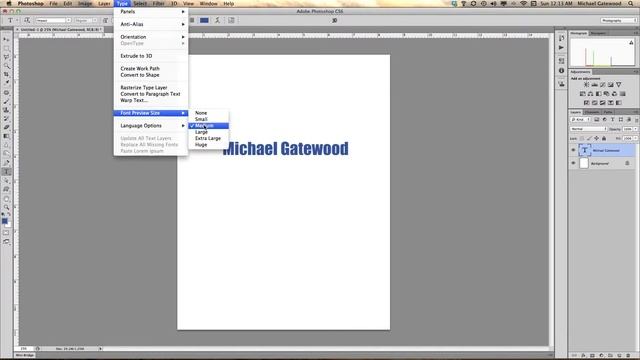Image resolution: width=640 pixels, height=360 pixels.
Task: Hide the Michael Gatewood text layer
Action: tap(573, 150)
